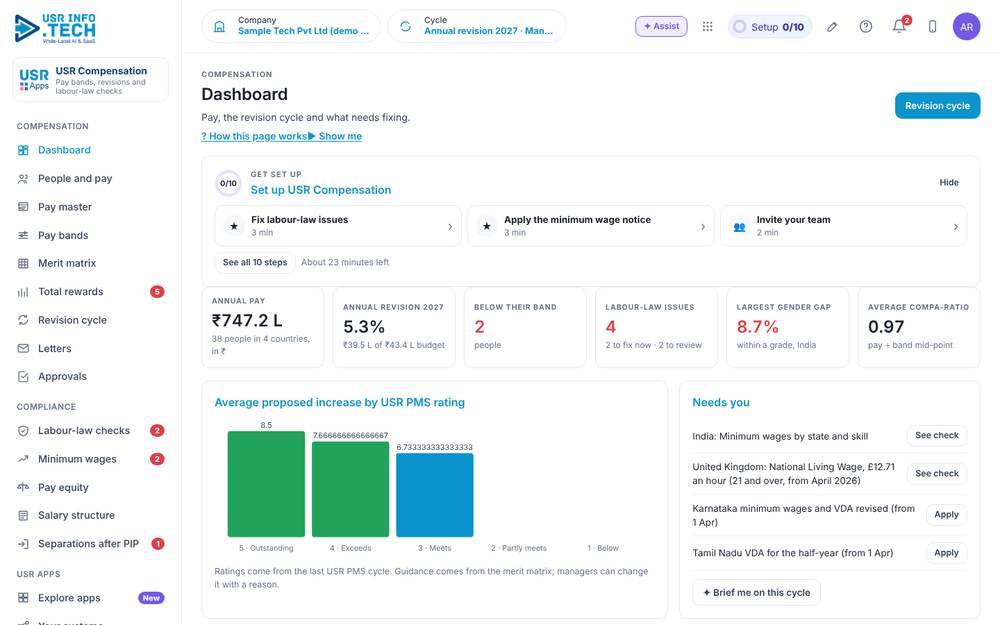Click the Pay bands sidebar icon

[x=23, y=235]
